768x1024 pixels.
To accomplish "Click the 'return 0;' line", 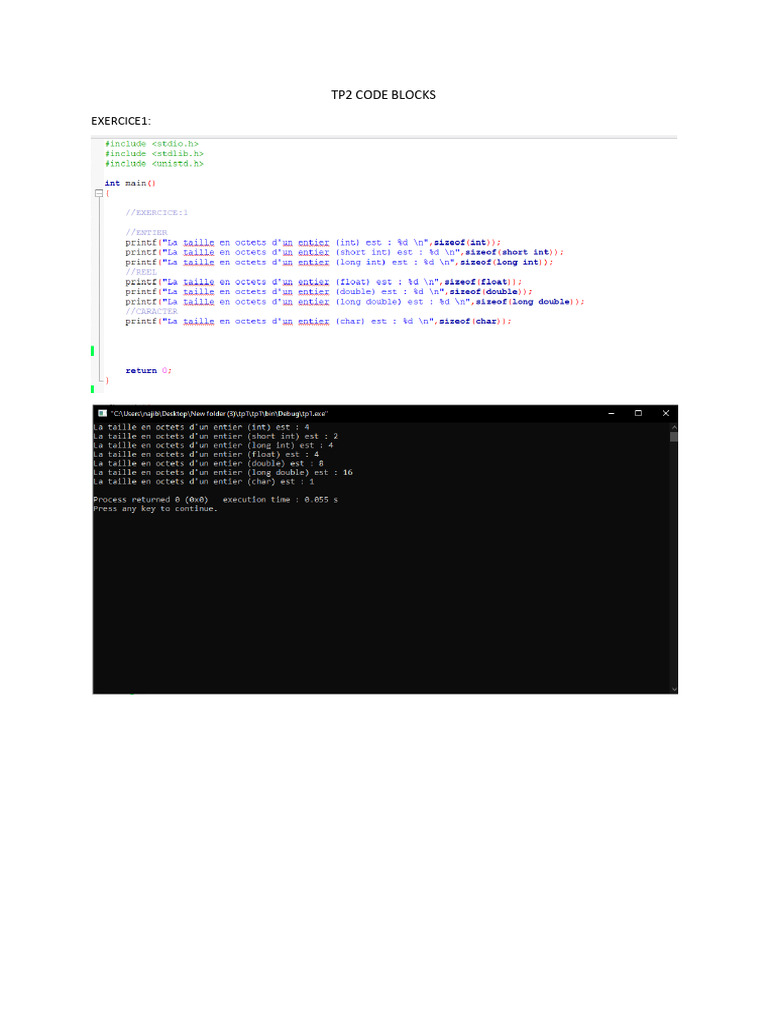I will [149, 370].
